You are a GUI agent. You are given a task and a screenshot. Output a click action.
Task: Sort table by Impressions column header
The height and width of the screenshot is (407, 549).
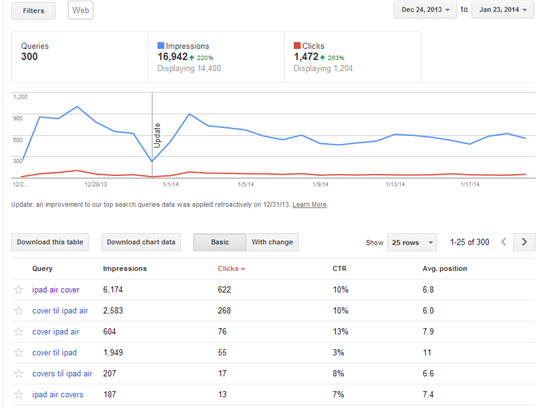[125, 269]
